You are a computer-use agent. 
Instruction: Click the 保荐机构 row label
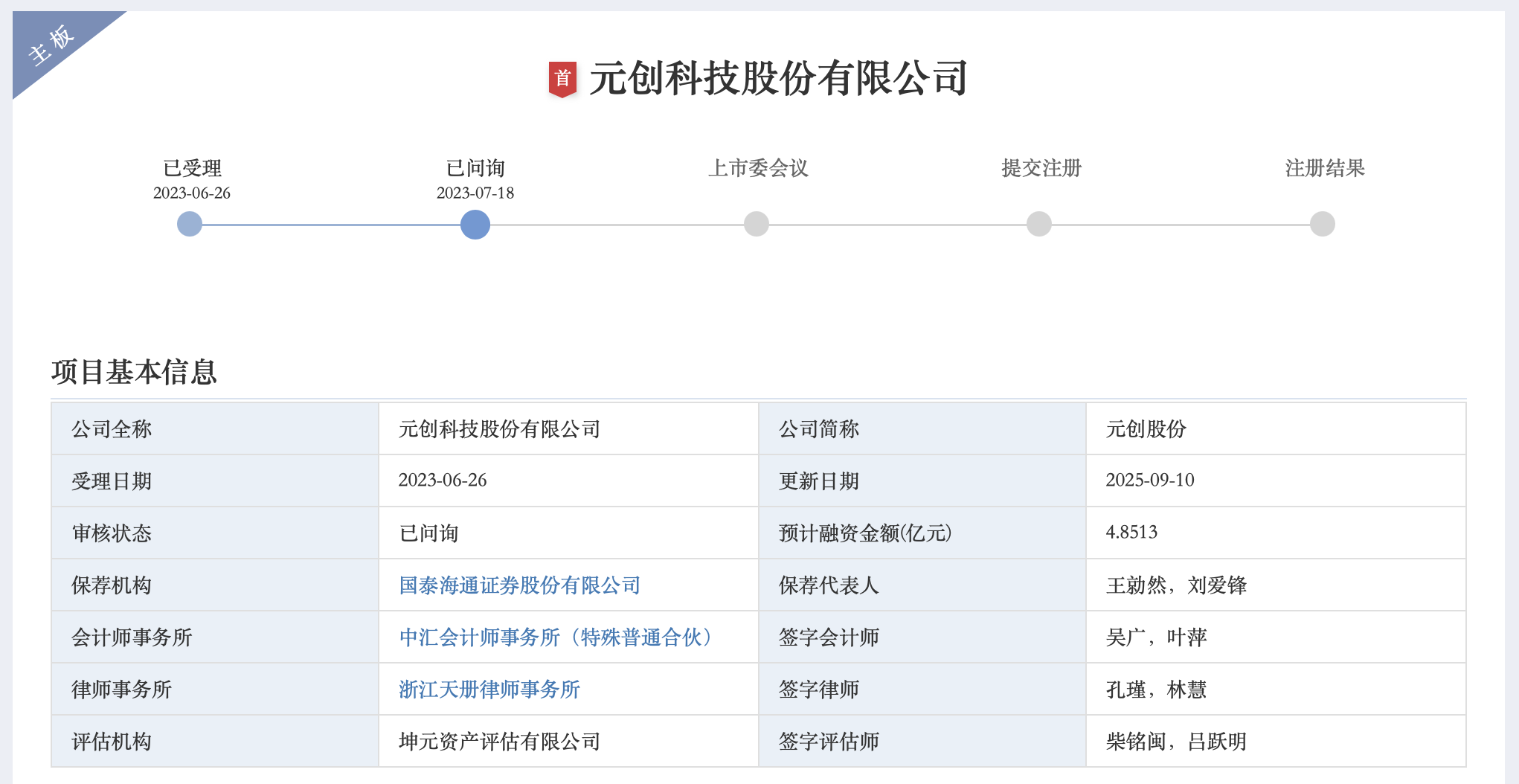(112, 585)
